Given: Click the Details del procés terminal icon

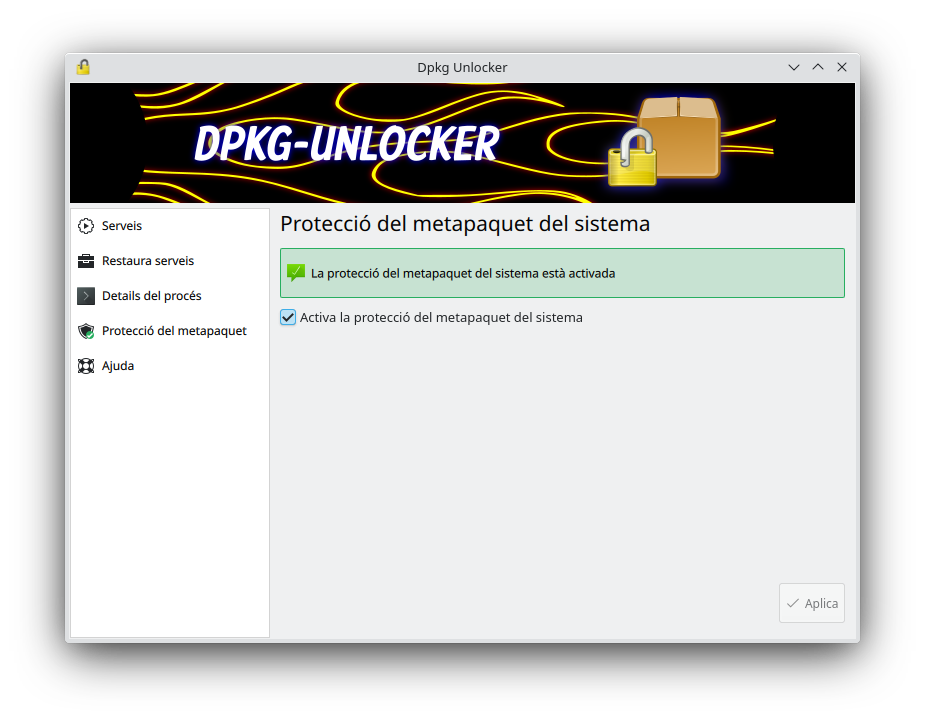Looking at the screenshot, I should (86, 296).
